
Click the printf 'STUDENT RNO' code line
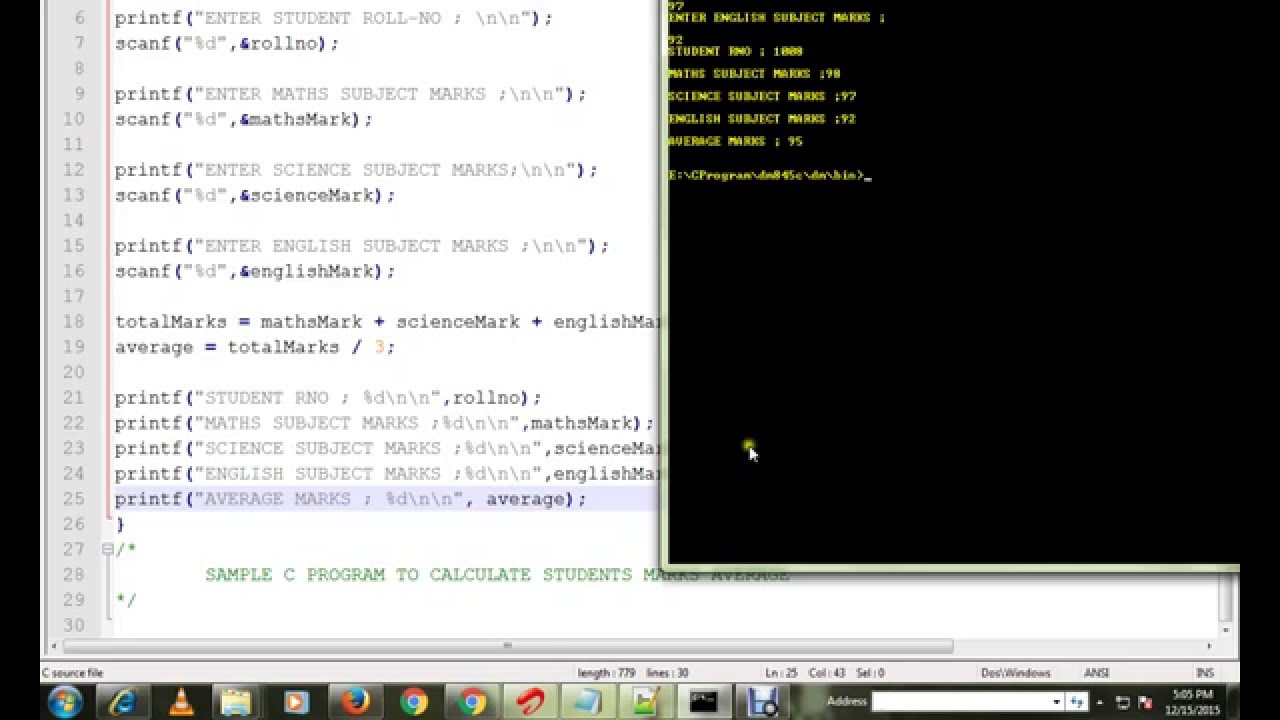(328, 398)
